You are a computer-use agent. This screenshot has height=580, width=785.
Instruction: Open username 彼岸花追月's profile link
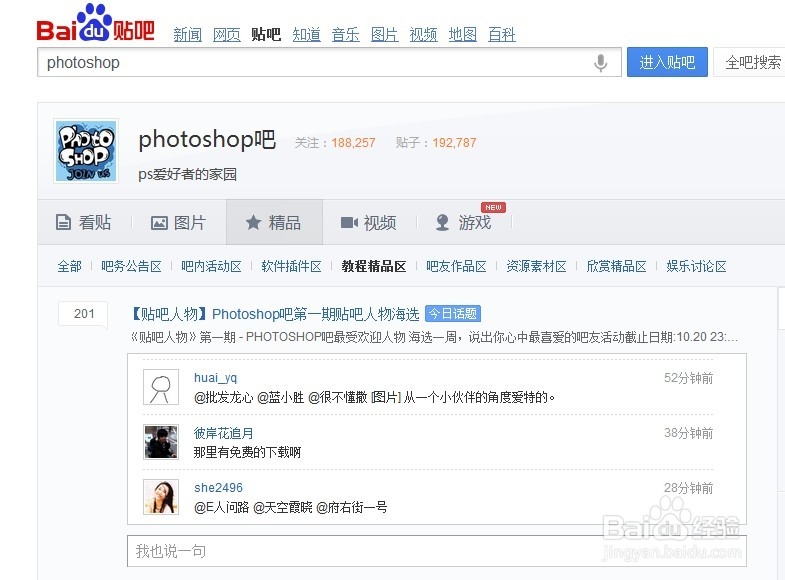[223, 433]
